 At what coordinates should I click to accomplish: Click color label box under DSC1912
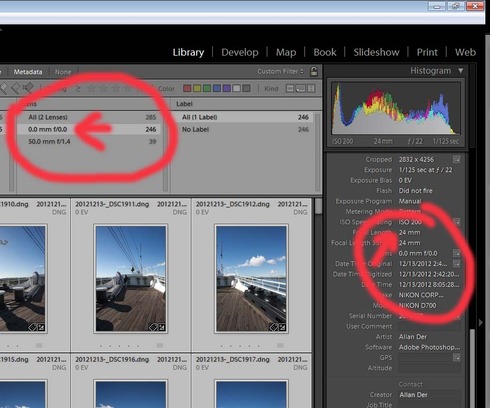(x=280, y=345)
